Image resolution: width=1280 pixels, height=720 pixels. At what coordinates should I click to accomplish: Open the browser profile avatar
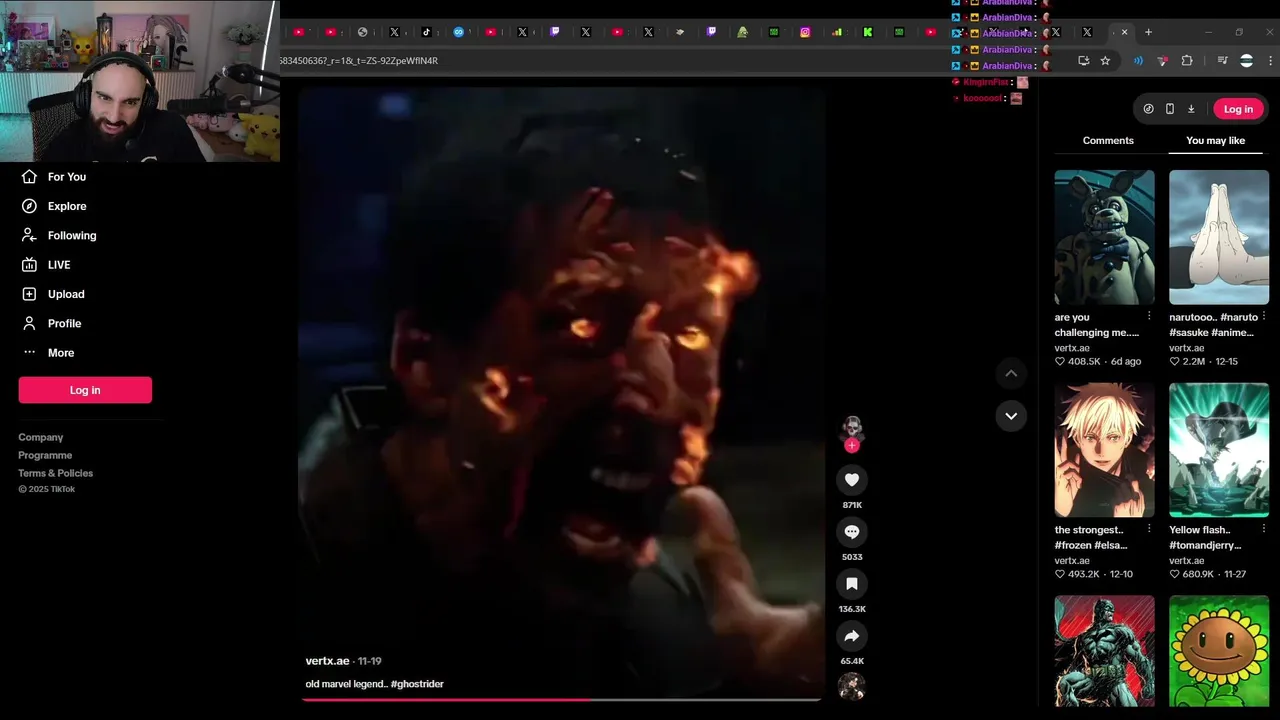(x=1246, y=61)
